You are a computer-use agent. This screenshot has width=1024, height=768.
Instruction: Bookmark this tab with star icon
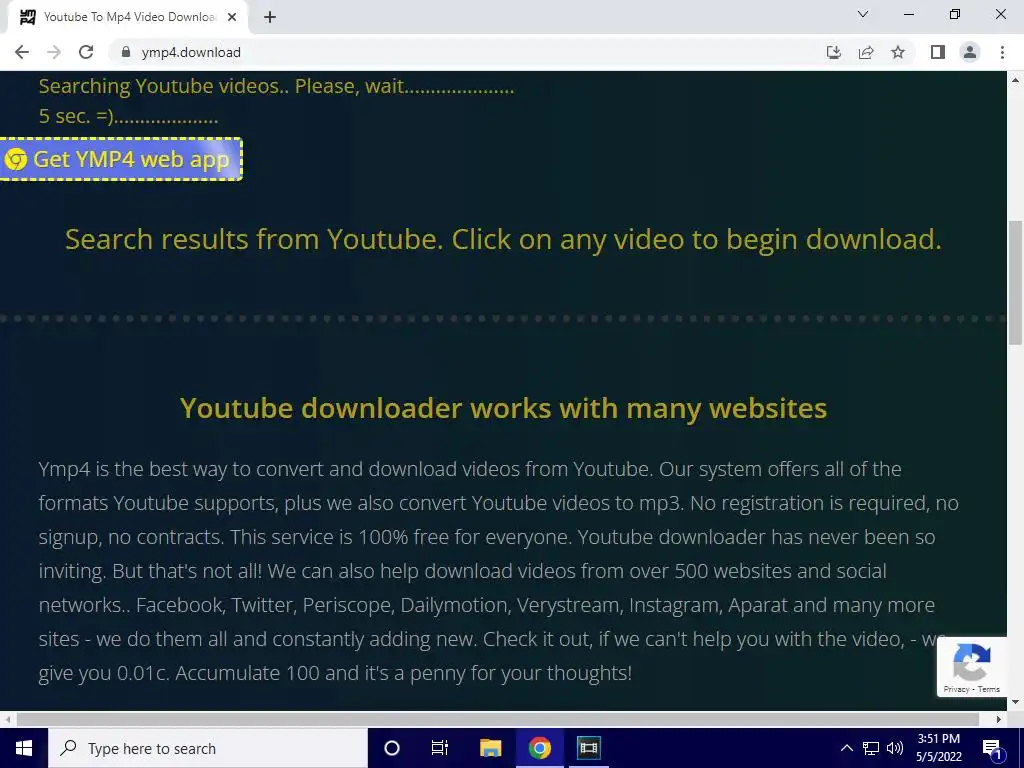tap(898, 52)
